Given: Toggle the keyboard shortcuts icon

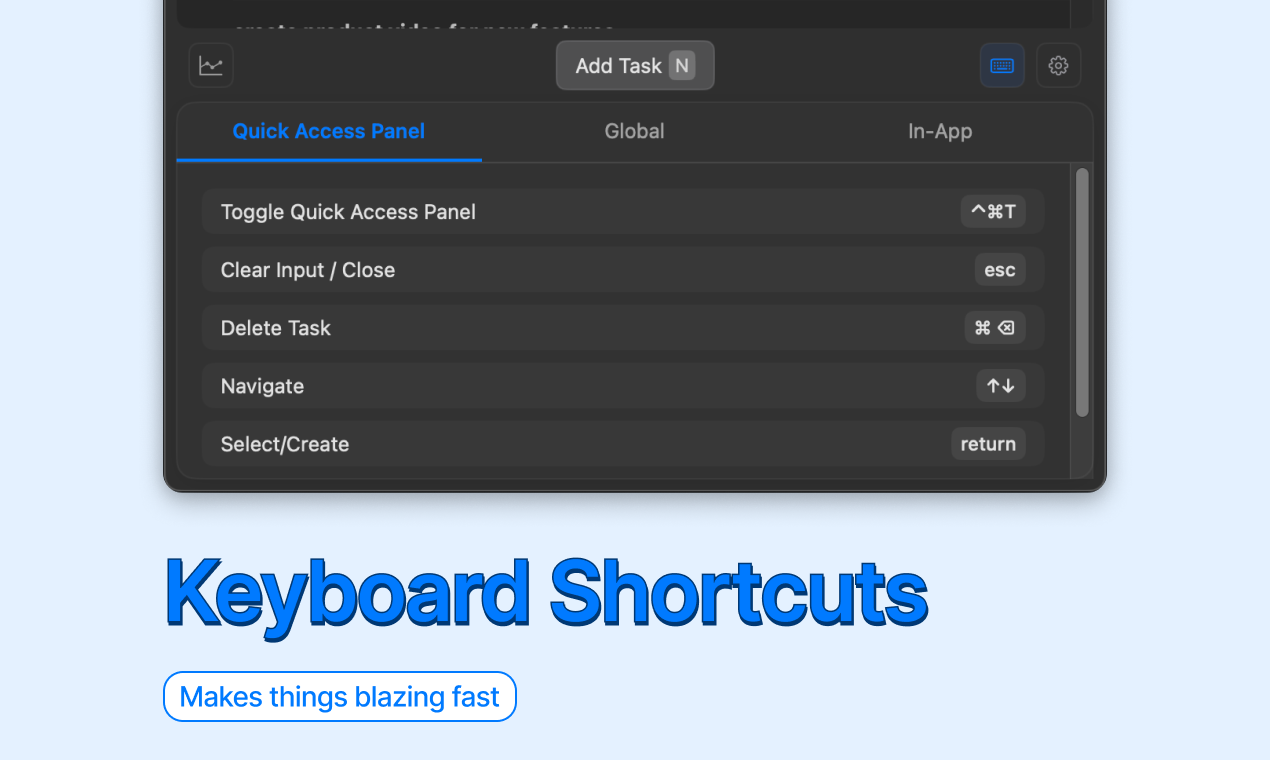Looking at the screenshot, I should click(1002, 66).
